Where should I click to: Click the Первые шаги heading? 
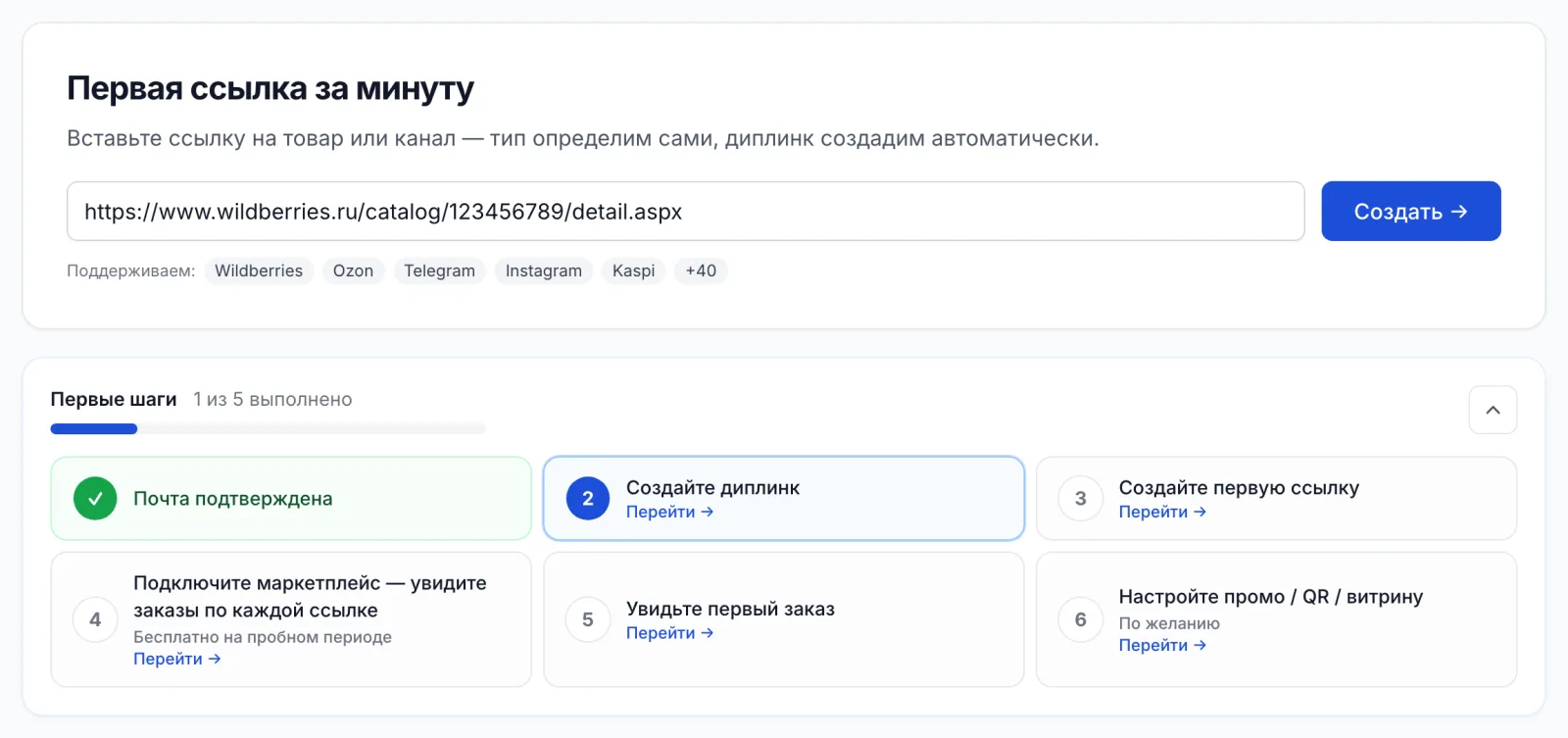pyautogui.click(x=114, y=400)
